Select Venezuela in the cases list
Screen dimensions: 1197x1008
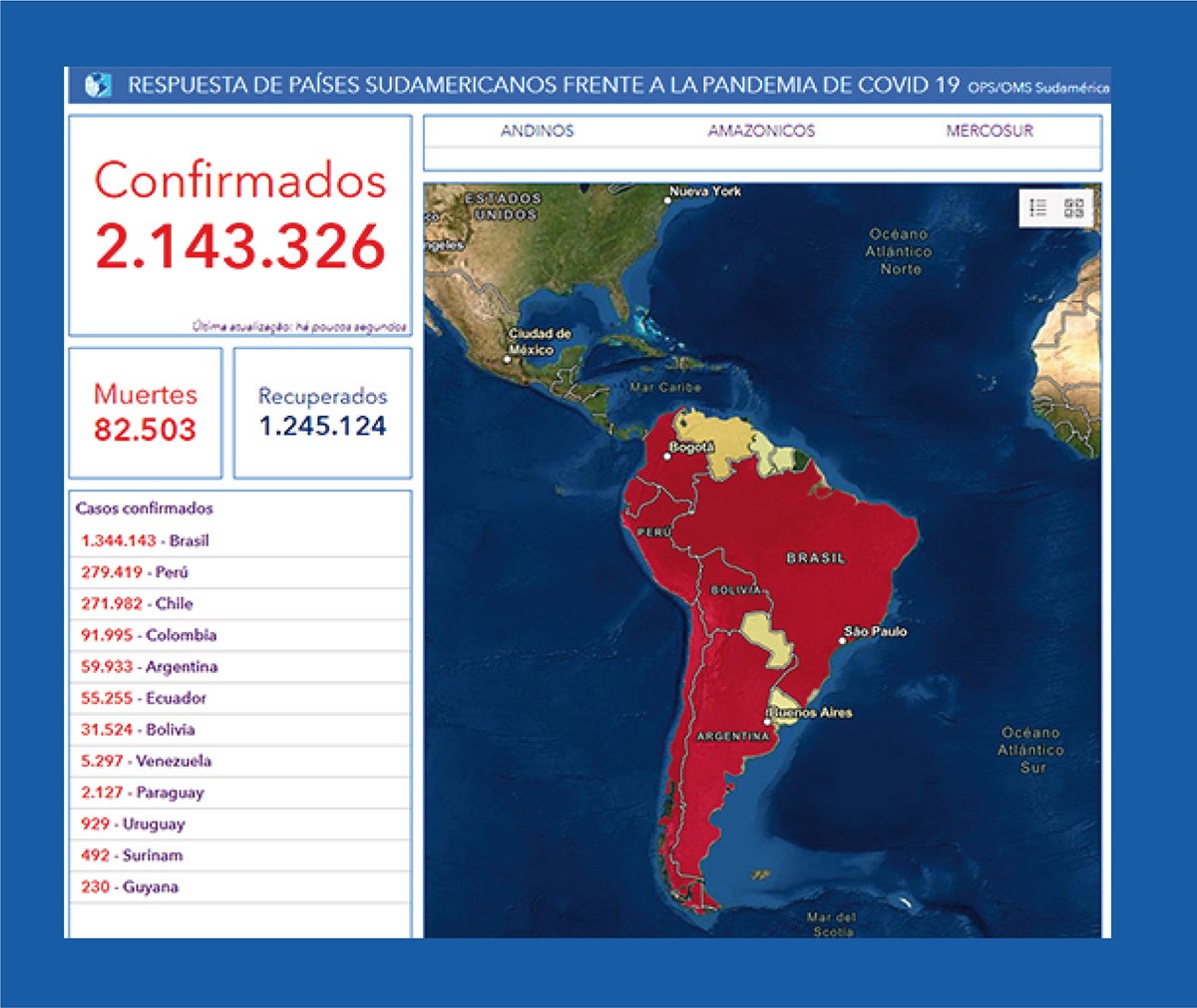coord(147,761)
